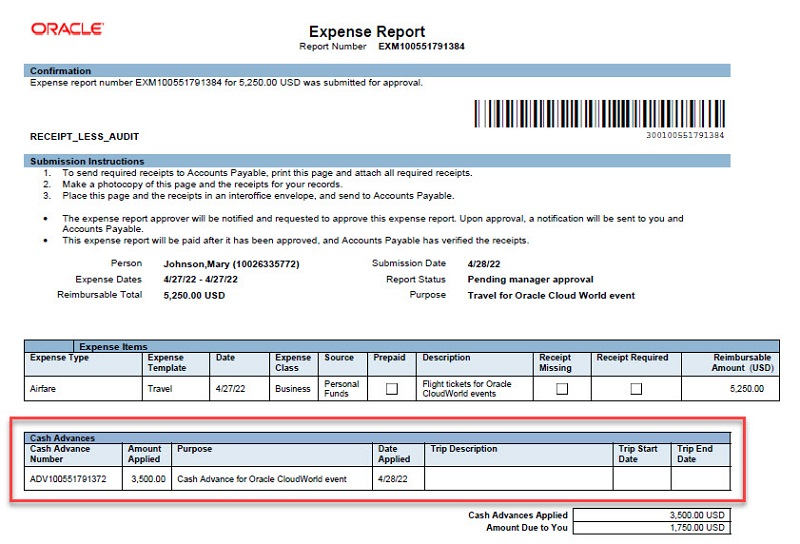800x544 pixels.
Task: Select report number EXM100551791384 in header
Action: pos(421,46)
